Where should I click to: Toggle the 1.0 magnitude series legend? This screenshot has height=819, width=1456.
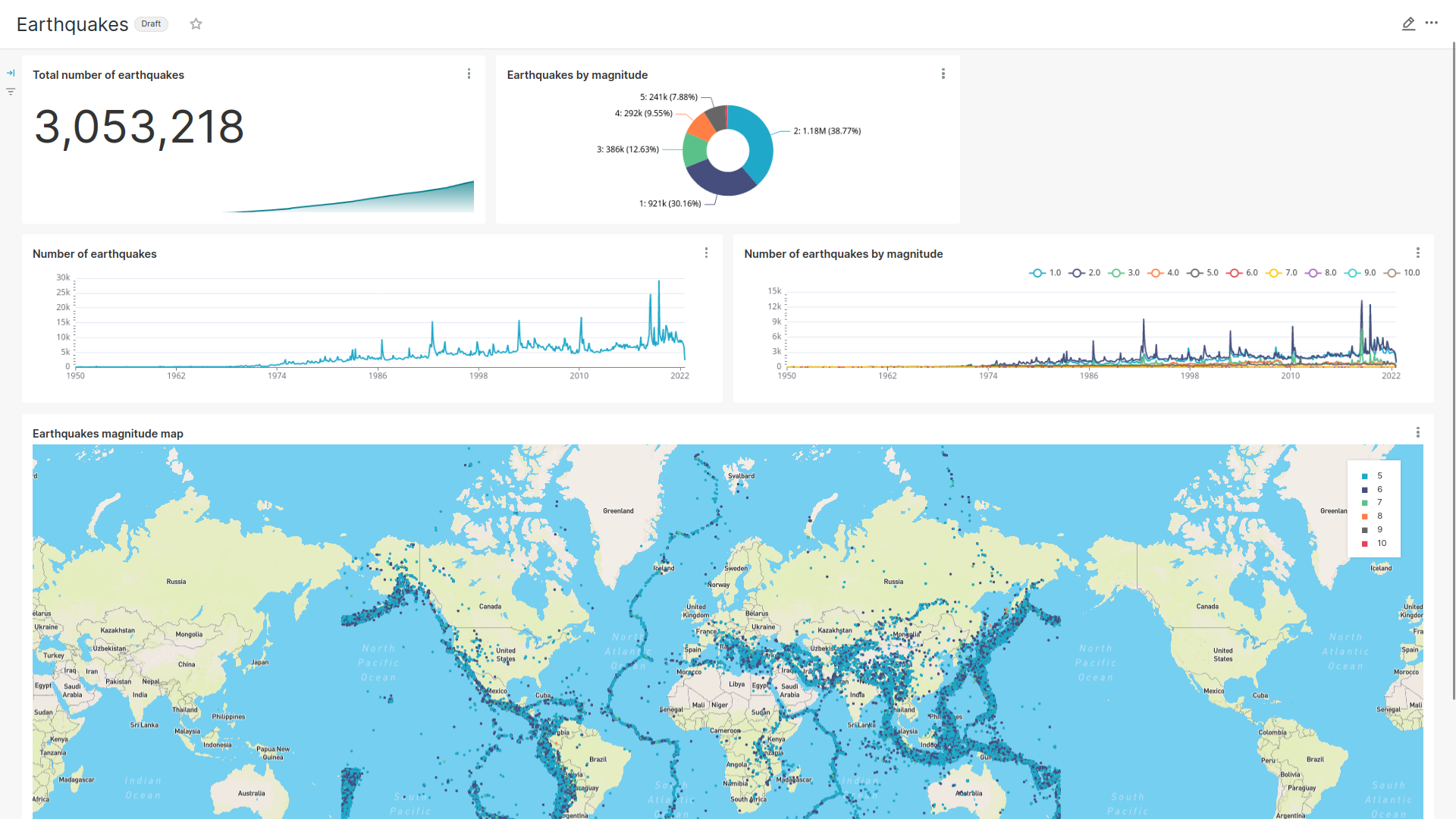pyautogui.click(x=1046, y=273)
